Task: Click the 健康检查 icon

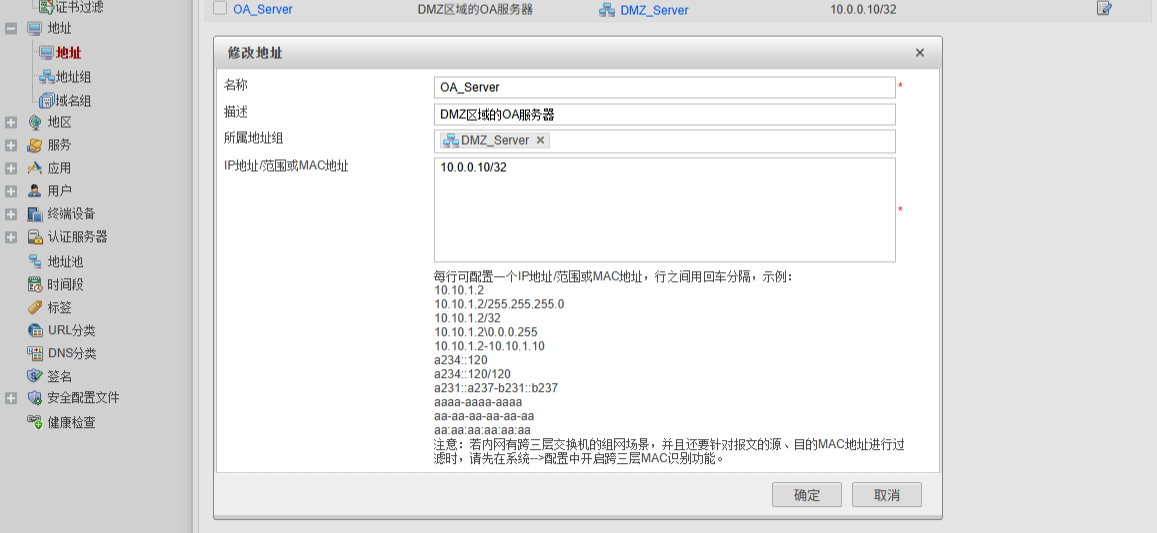Action: tap(35, 422)
